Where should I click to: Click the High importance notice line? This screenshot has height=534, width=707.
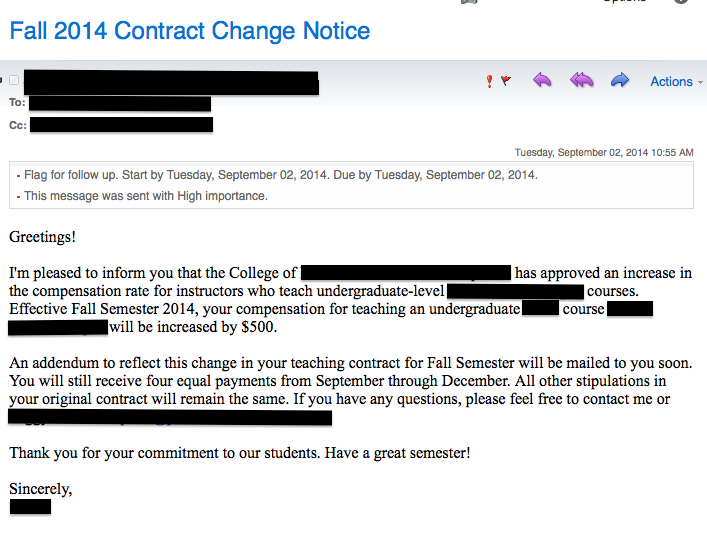142,196
